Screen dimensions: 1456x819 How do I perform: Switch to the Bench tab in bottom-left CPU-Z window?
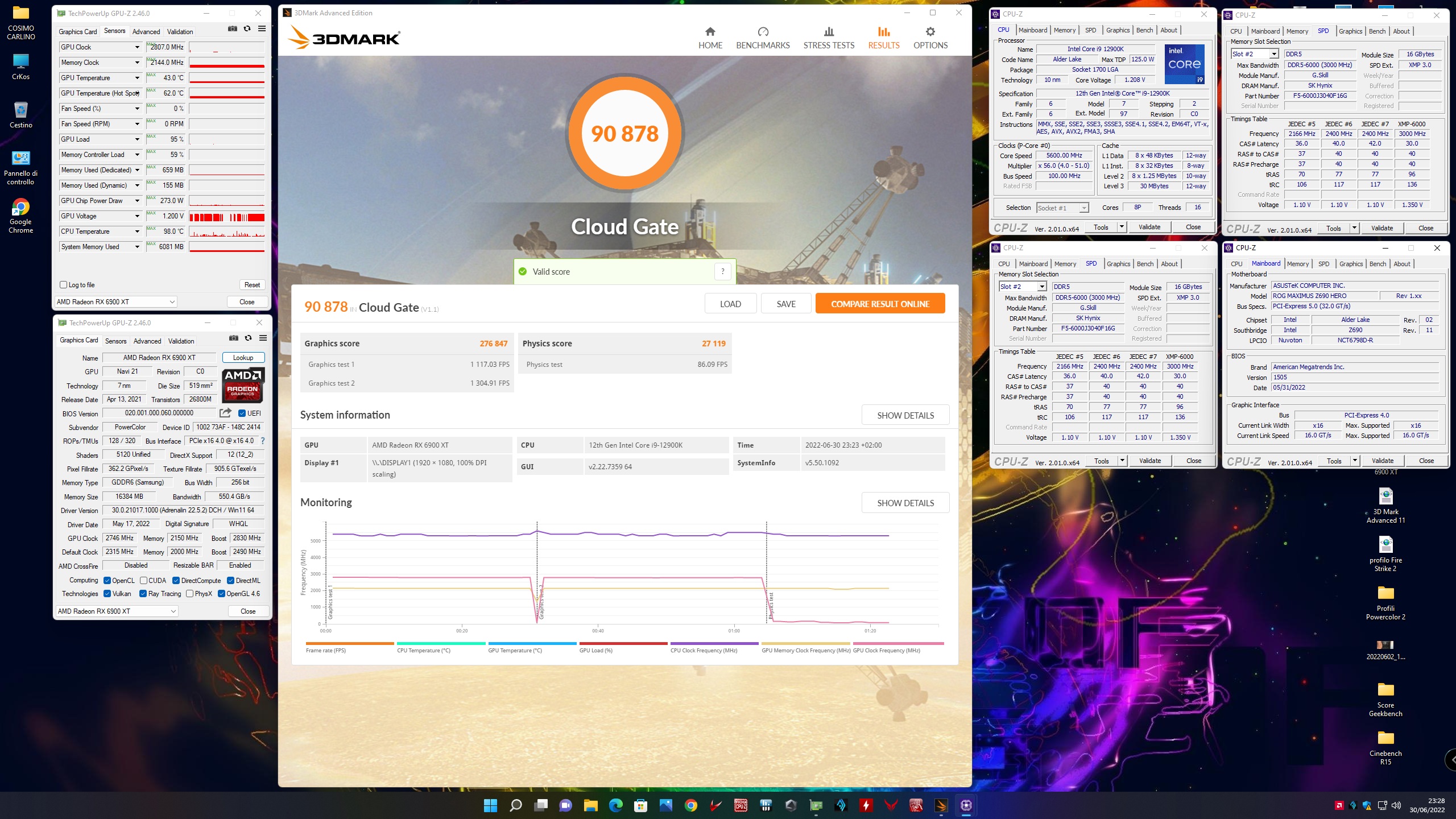tap(1145, 264)
